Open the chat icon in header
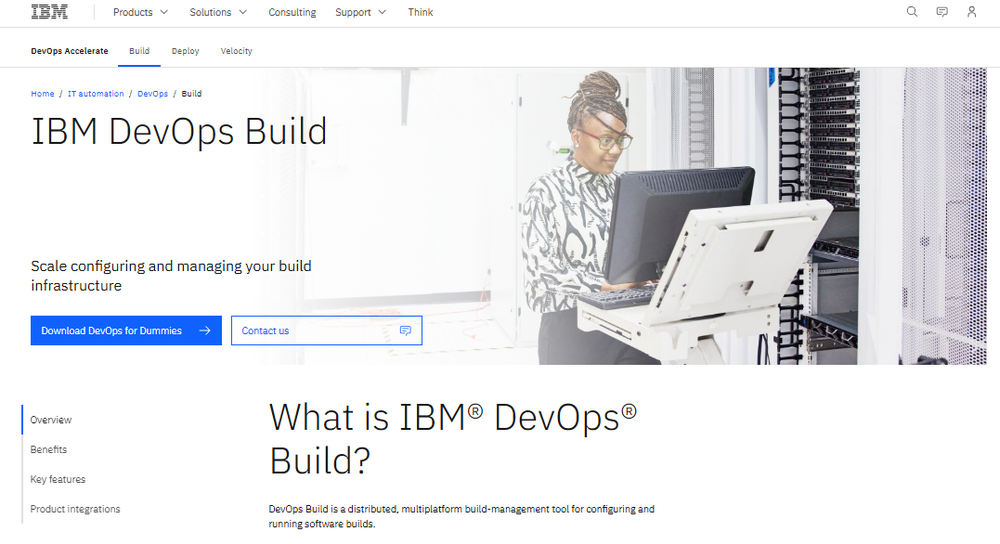Viewport: 1000px width, 544px height. [x=942, y=12]
